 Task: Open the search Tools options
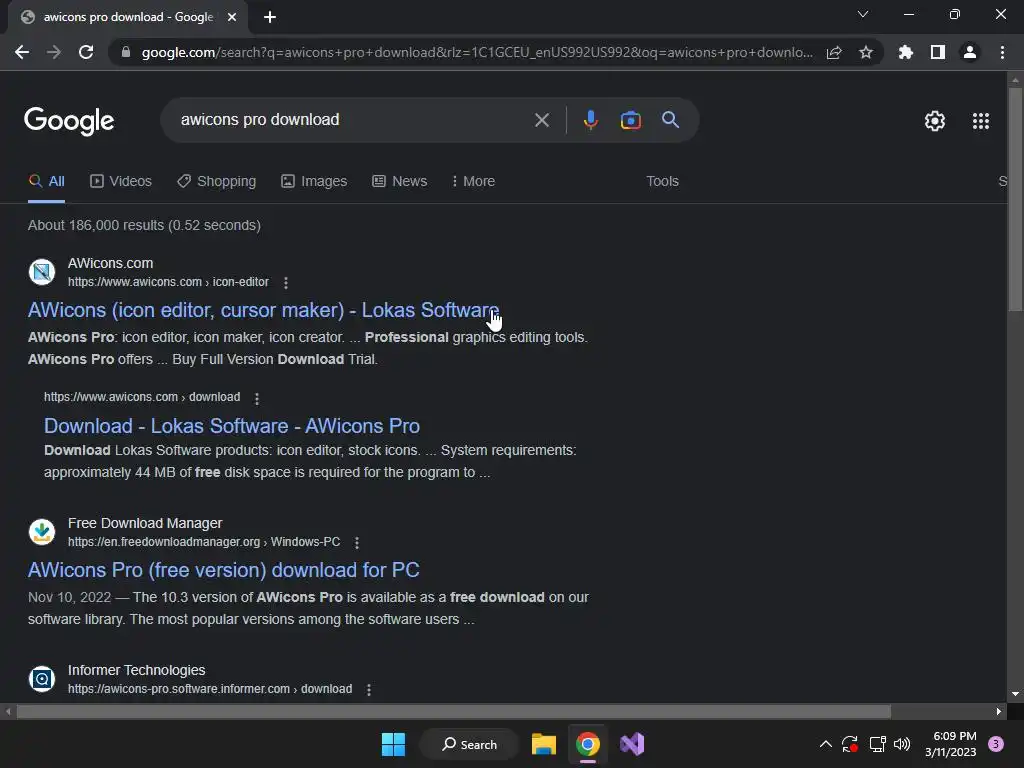coord(662,182)
